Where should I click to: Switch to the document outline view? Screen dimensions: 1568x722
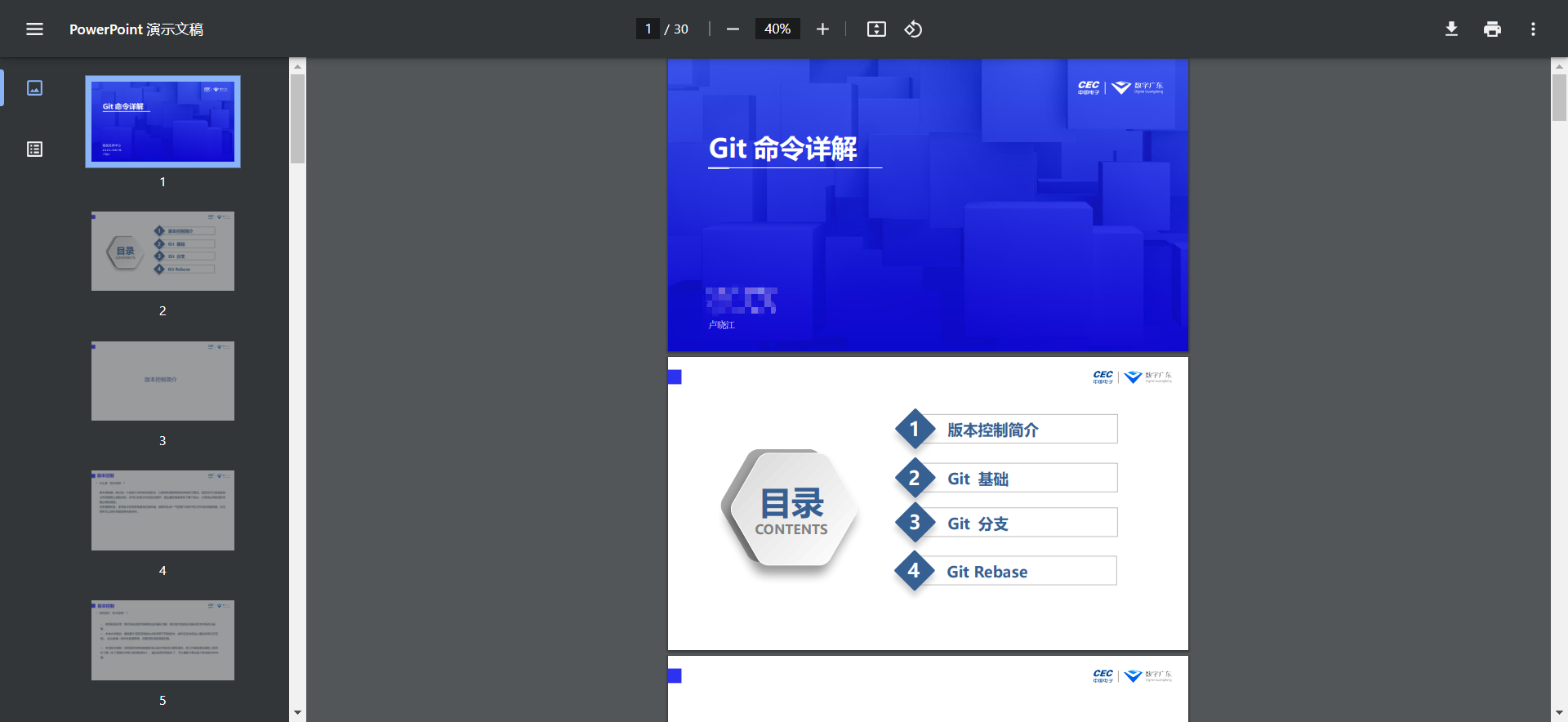pos(34,149)
